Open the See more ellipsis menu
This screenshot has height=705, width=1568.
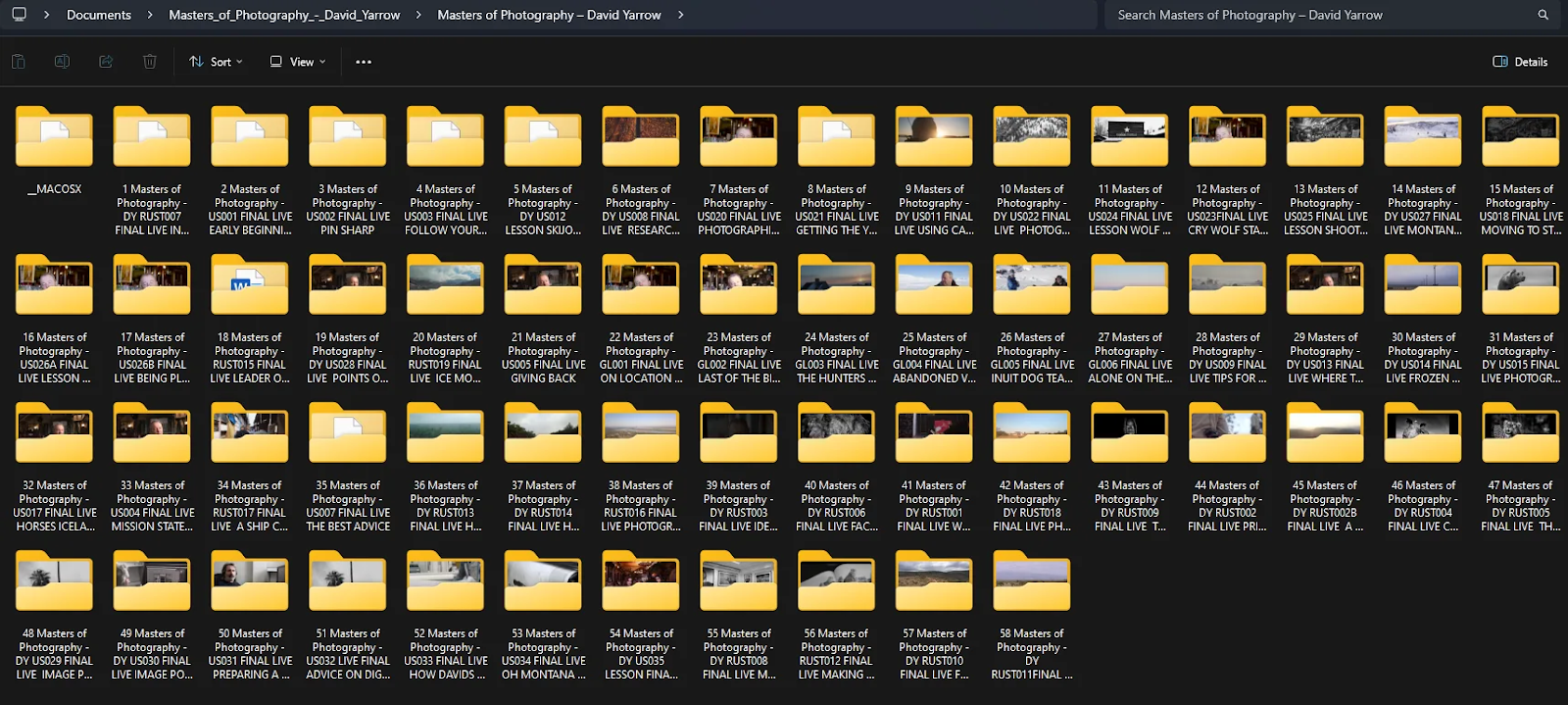tap(364, 62)
